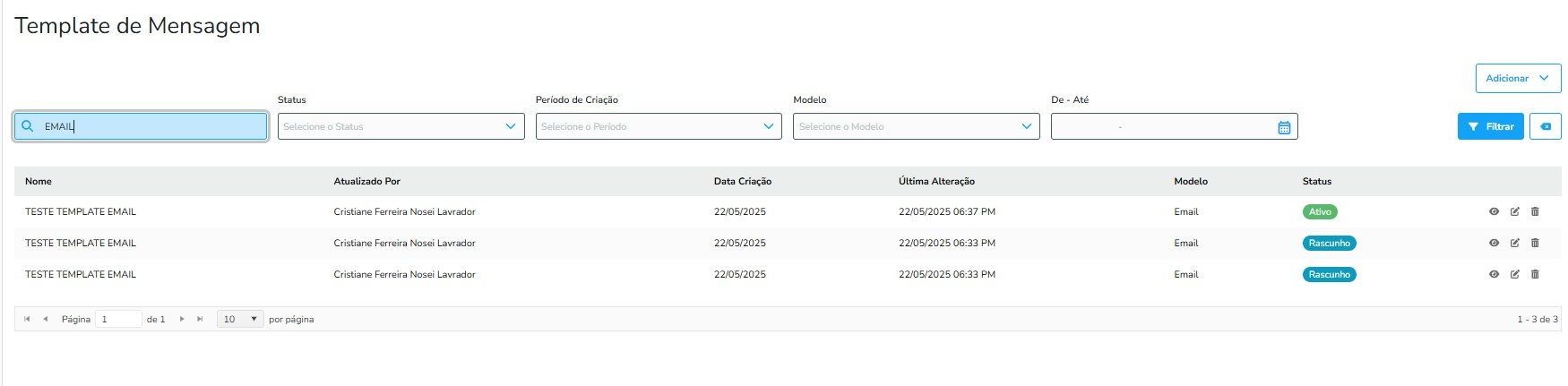This screenshot has height=386, width=1568.
Task: Click the clear filters eraser button
Action: click(x=1545, y=127)
